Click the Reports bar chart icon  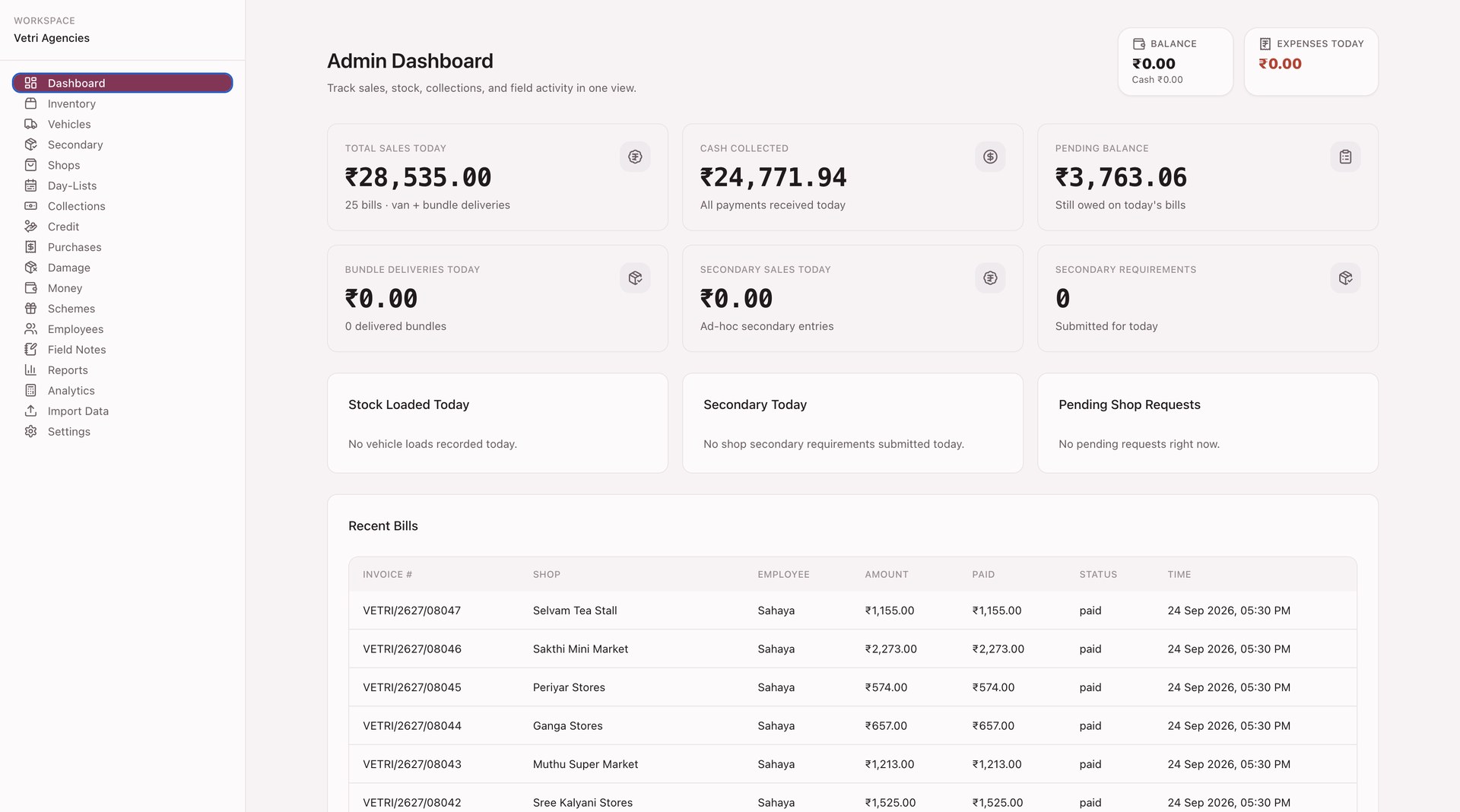(x=30, y=370)
